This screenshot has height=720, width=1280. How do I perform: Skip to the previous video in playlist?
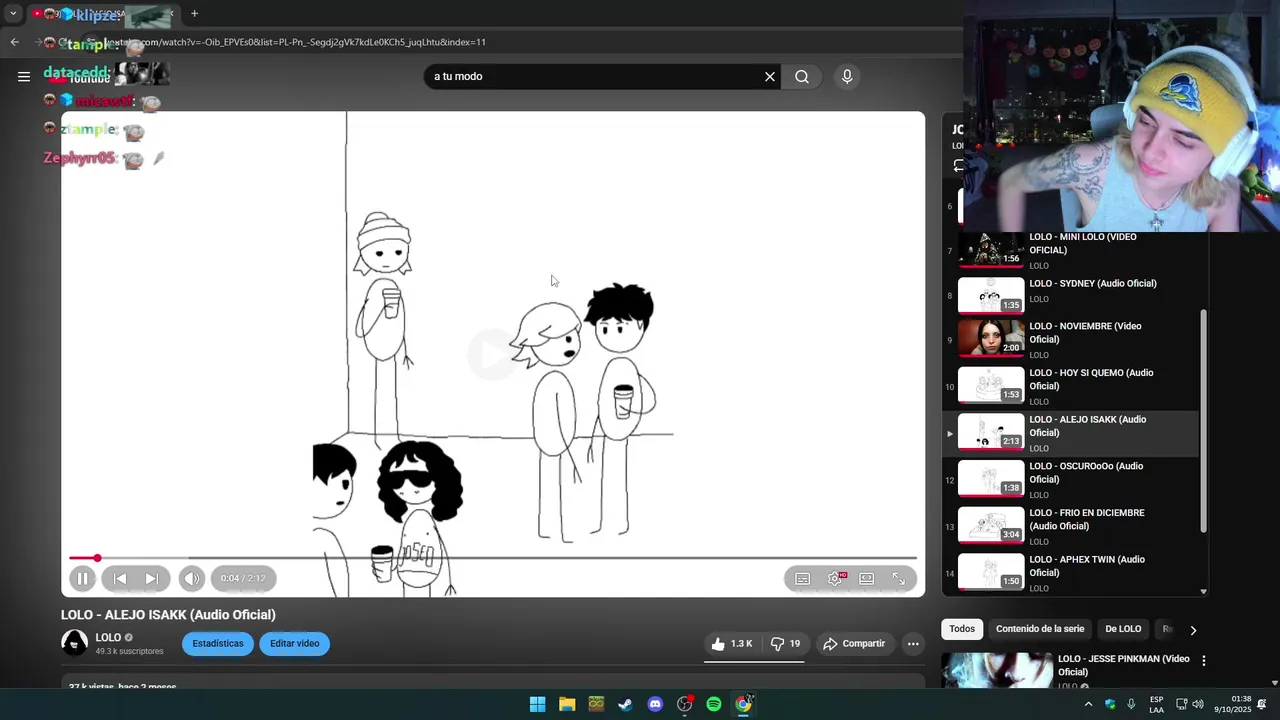120,578
